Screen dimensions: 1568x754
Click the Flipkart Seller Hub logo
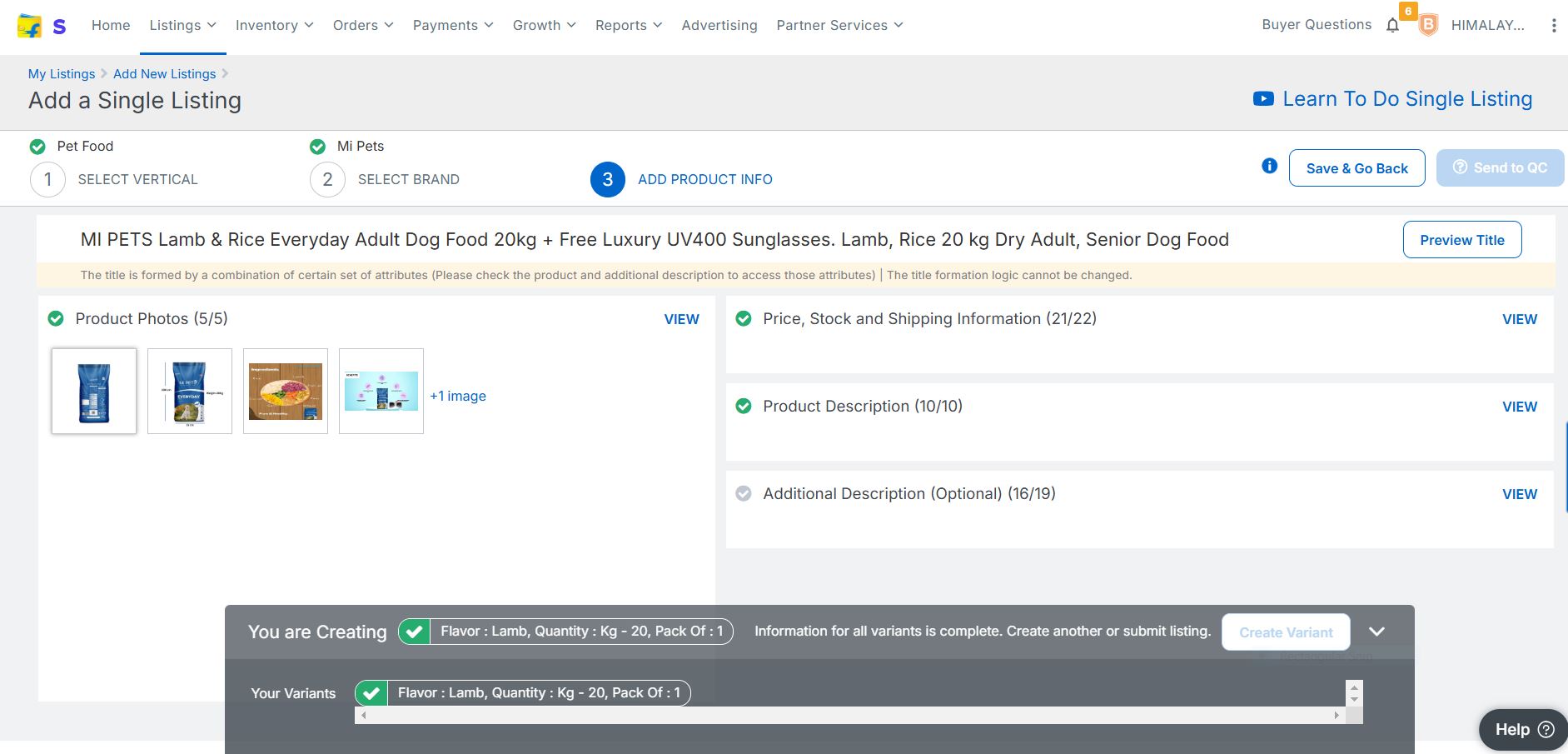[42, 26]
